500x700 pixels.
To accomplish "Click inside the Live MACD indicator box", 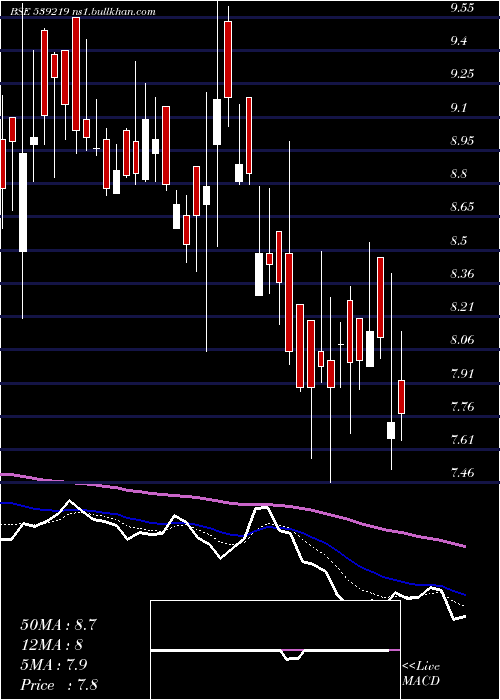I will tap(275, 650).
